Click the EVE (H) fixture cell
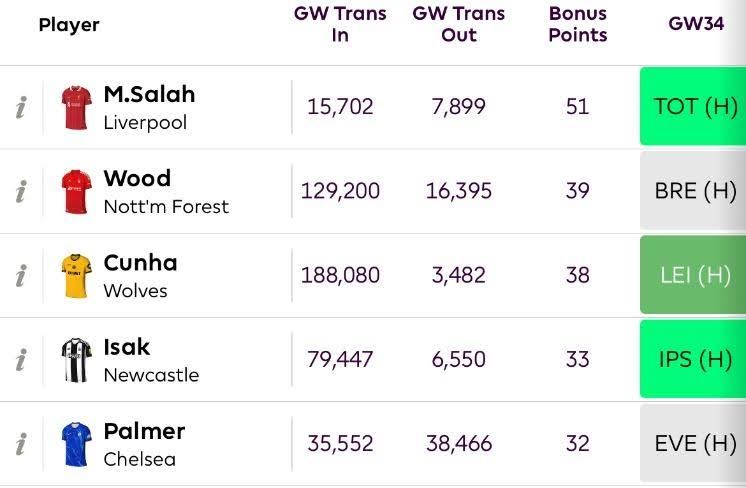Image resolution: width=746 pixels, height=488 pixels. [693, 443]
